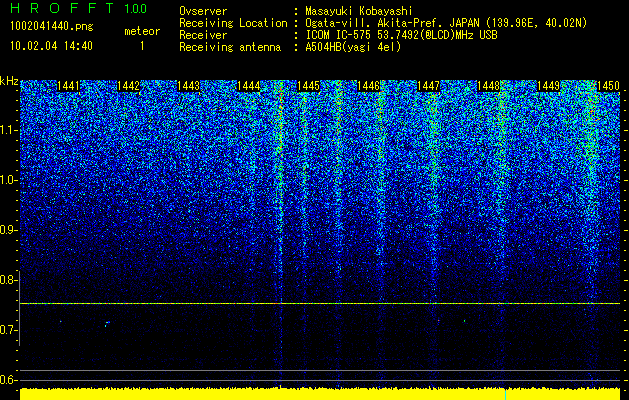This screenshot has width=629, height=400.
Task: Click the 'meteor' count label
Action: [142, 31]
